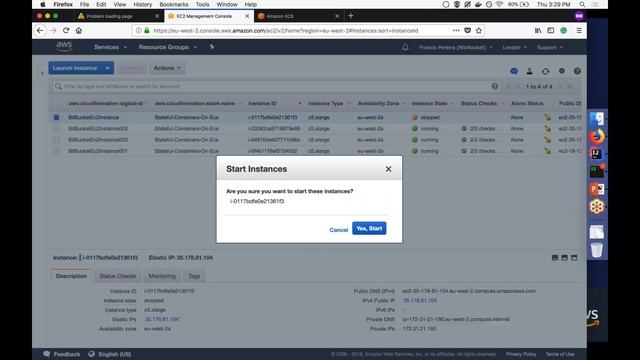Screen dimensions: 640x360
Task: Refresh the instance list
Action: click(x=545, y=71)
